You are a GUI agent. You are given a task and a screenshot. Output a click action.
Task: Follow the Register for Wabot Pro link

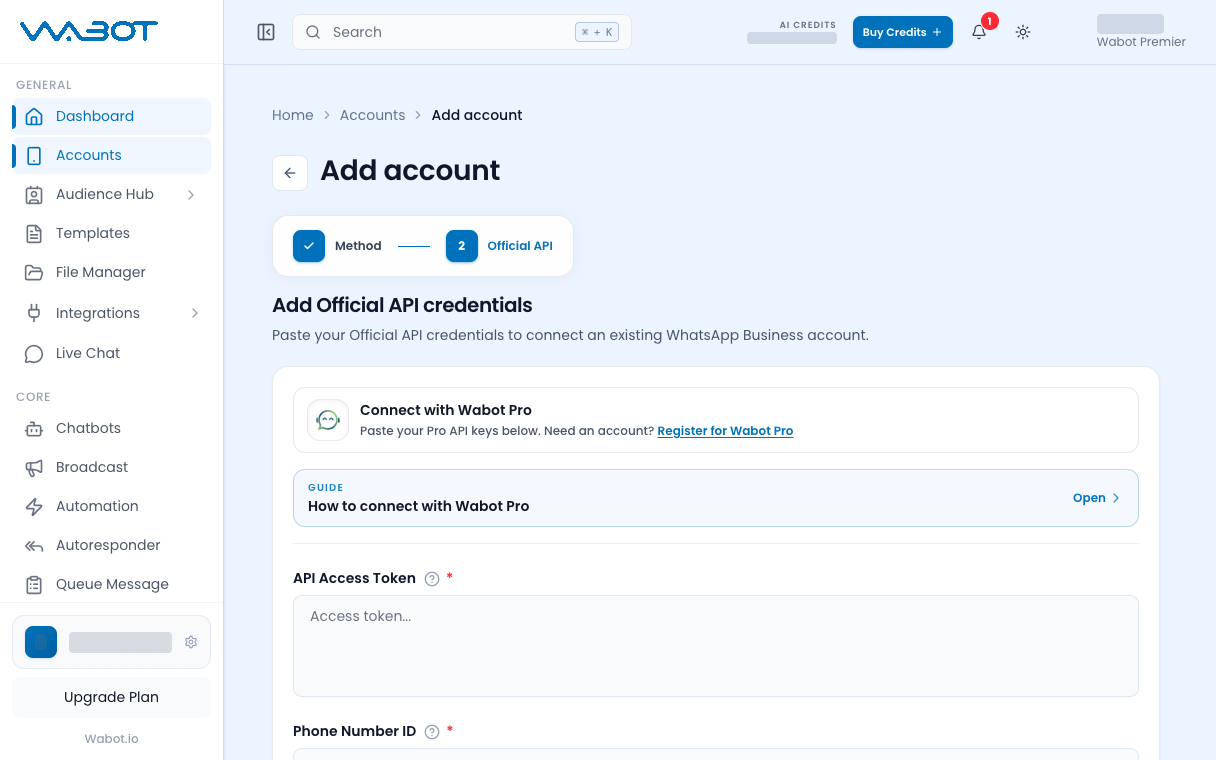click(725, 431)
